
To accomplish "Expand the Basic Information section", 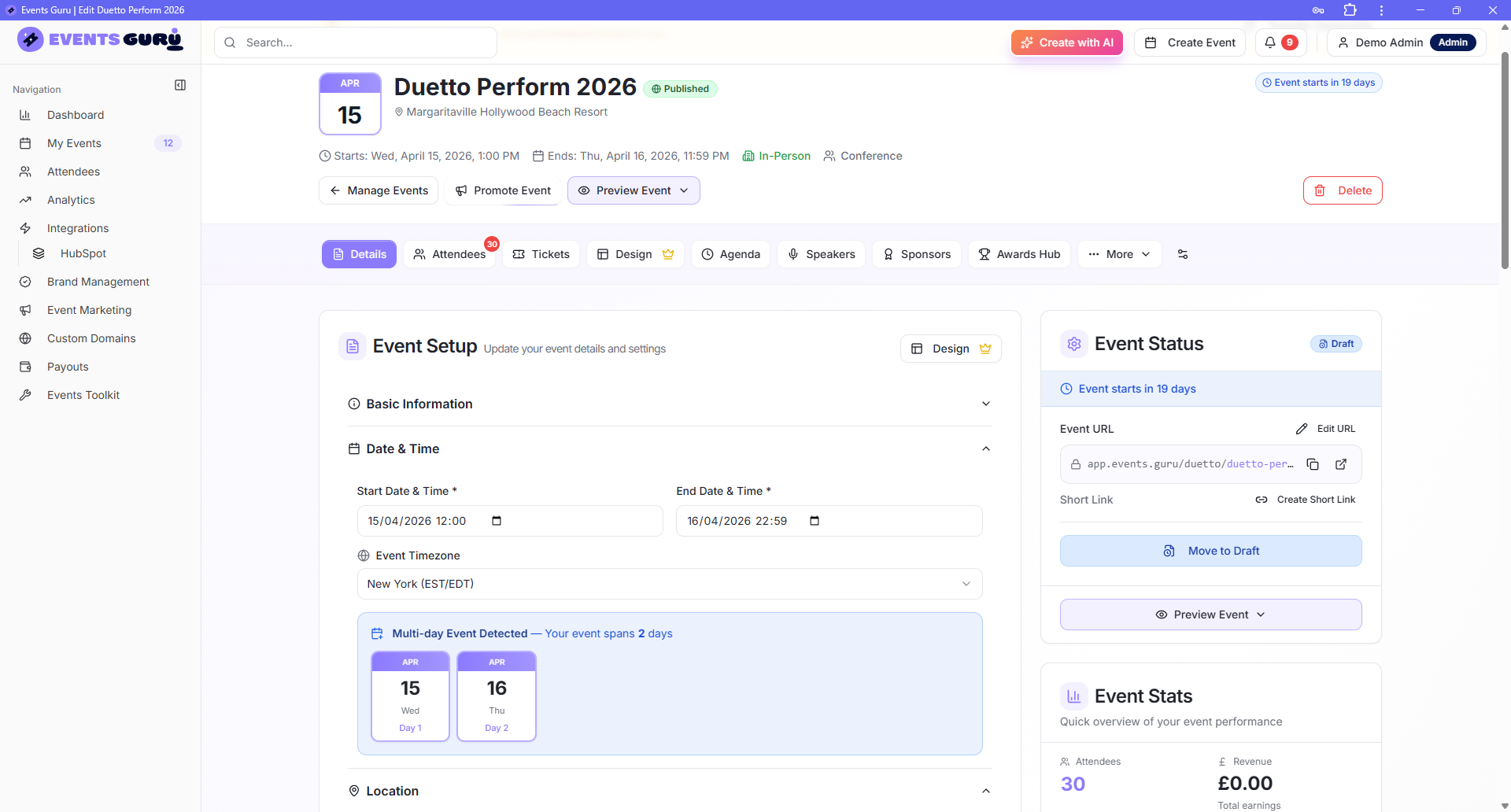I will coord(670,404).
